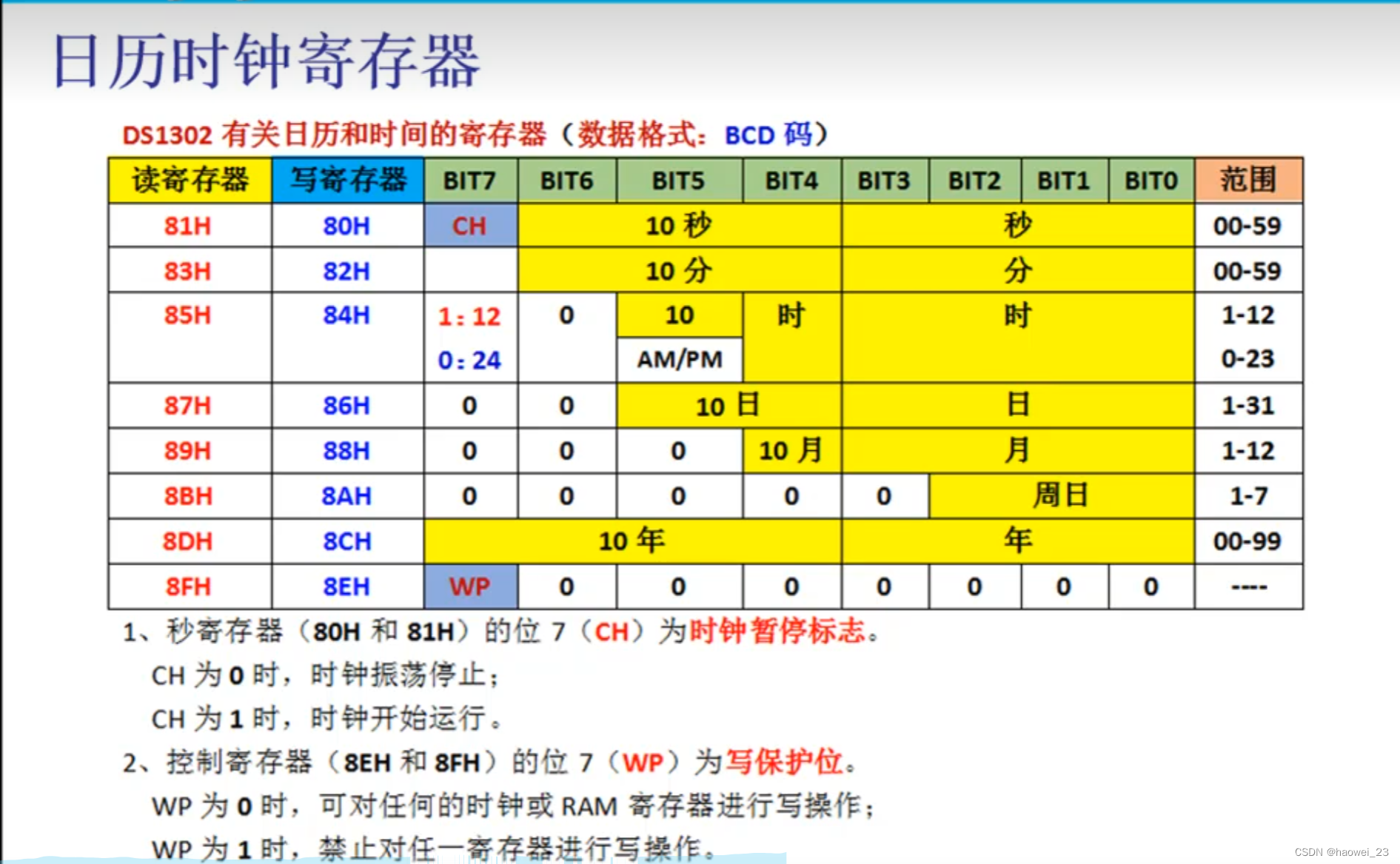1400x864 pixels.
Task: Click the 00-59 range in the 83H row
Action: click(x=1248, y=271)
